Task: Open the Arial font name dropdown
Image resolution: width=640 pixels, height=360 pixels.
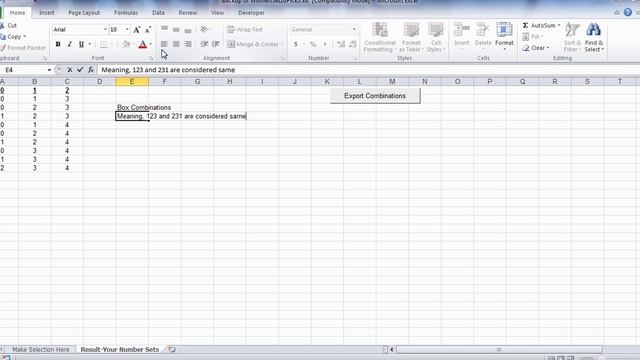Action: 105,29
